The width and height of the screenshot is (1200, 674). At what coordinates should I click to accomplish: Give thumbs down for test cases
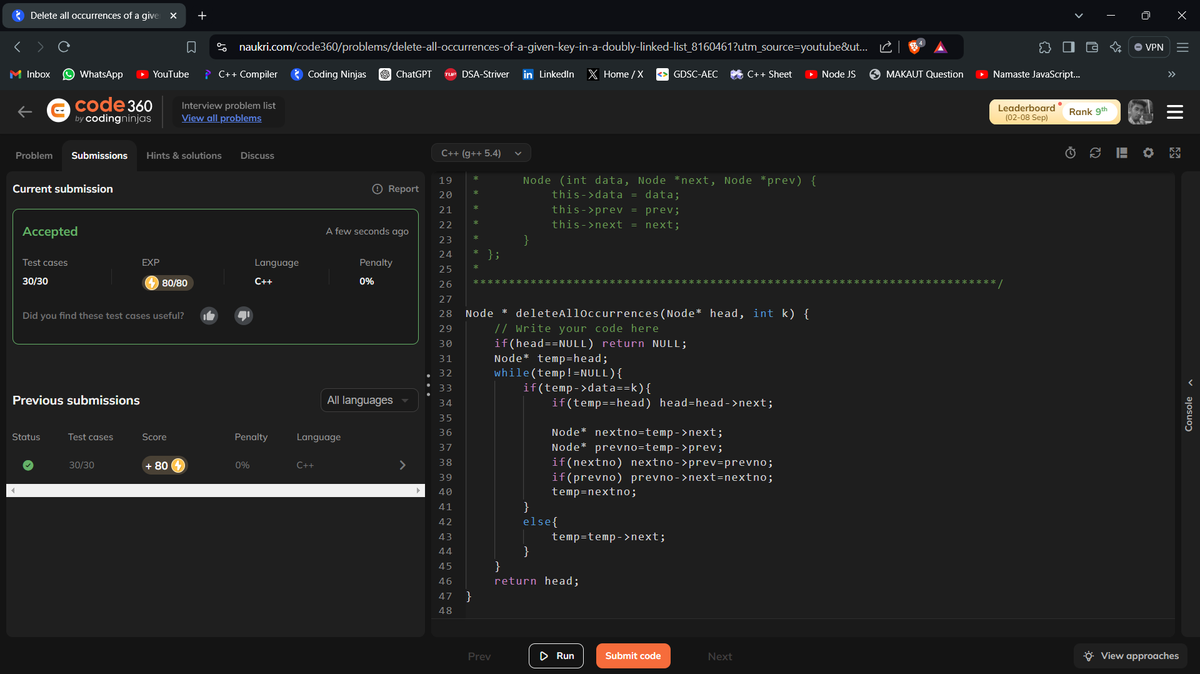242,316
